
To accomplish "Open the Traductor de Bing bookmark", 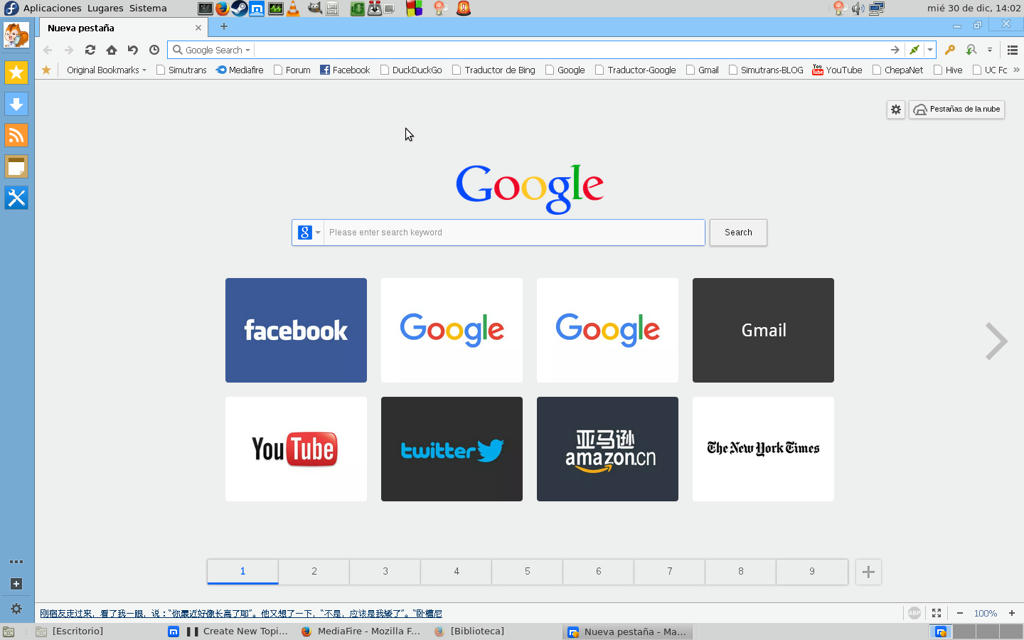I will [494, 70].
